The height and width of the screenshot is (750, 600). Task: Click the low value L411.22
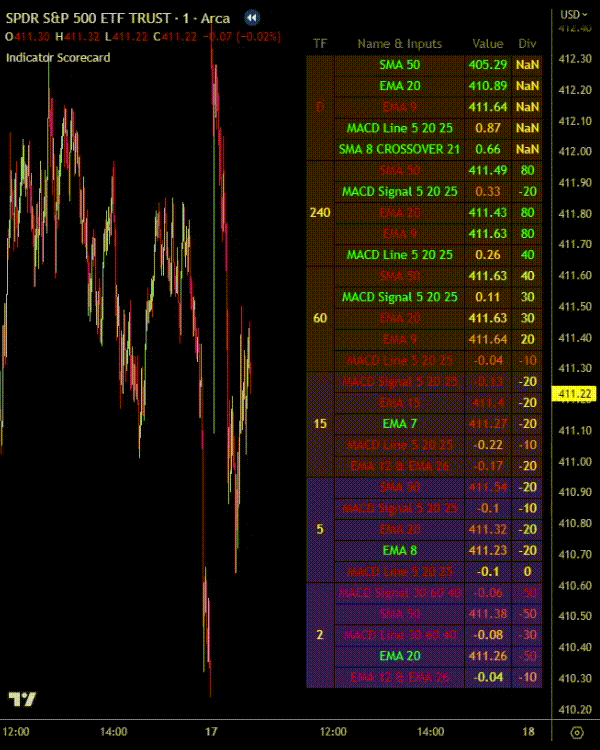[x=126, y=37]
